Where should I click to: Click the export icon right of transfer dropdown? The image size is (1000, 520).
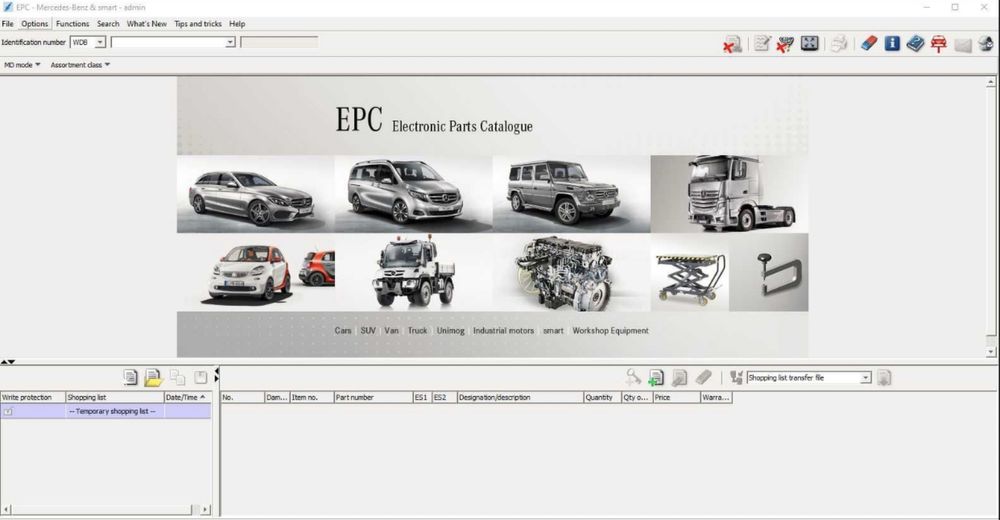tap(883, 378)
